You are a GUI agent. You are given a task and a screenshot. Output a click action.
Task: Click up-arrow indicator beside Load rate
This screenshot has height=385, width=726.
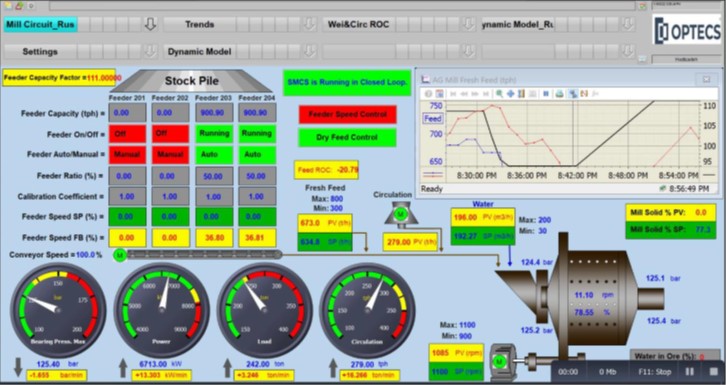coord(227,368)
